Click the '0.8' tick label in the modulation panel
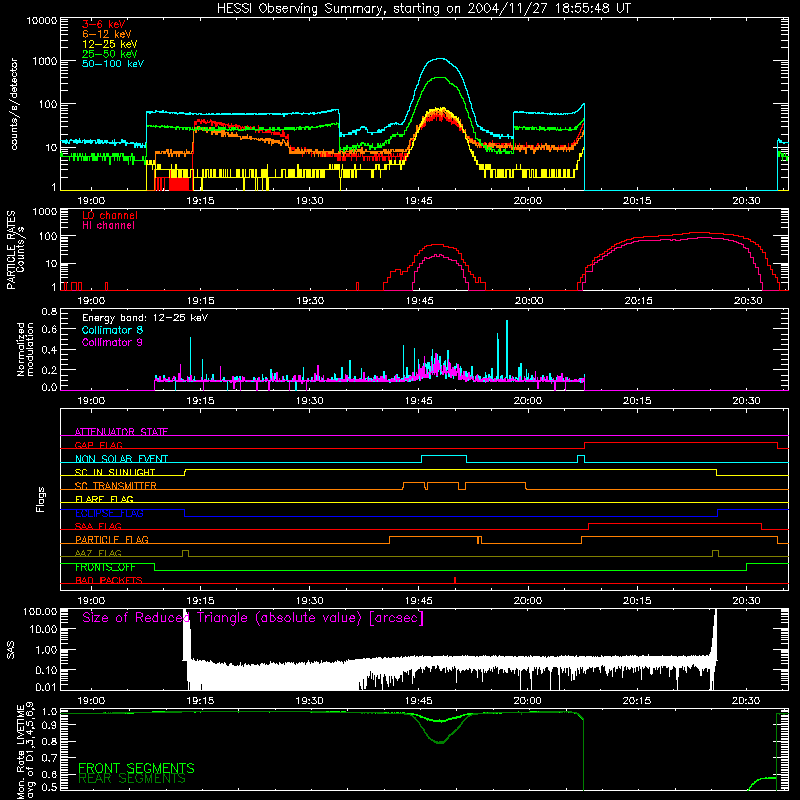This screenshot has width=800, height=800. pos(49,311)
